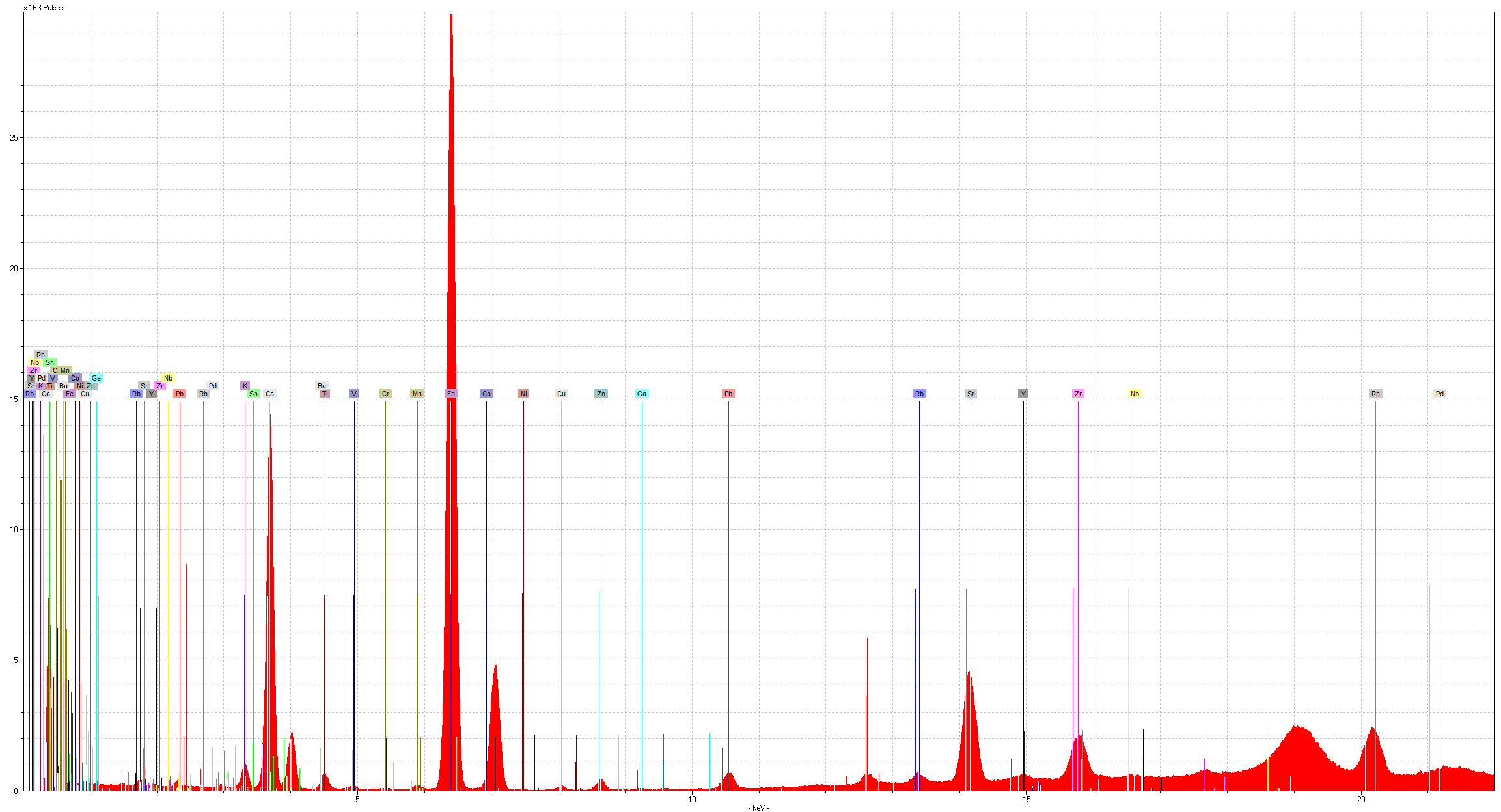The height and width of the screenshot is (812, 1501).
Task: Click the Cu label near 8 keV
Action: tap(561, 394)
